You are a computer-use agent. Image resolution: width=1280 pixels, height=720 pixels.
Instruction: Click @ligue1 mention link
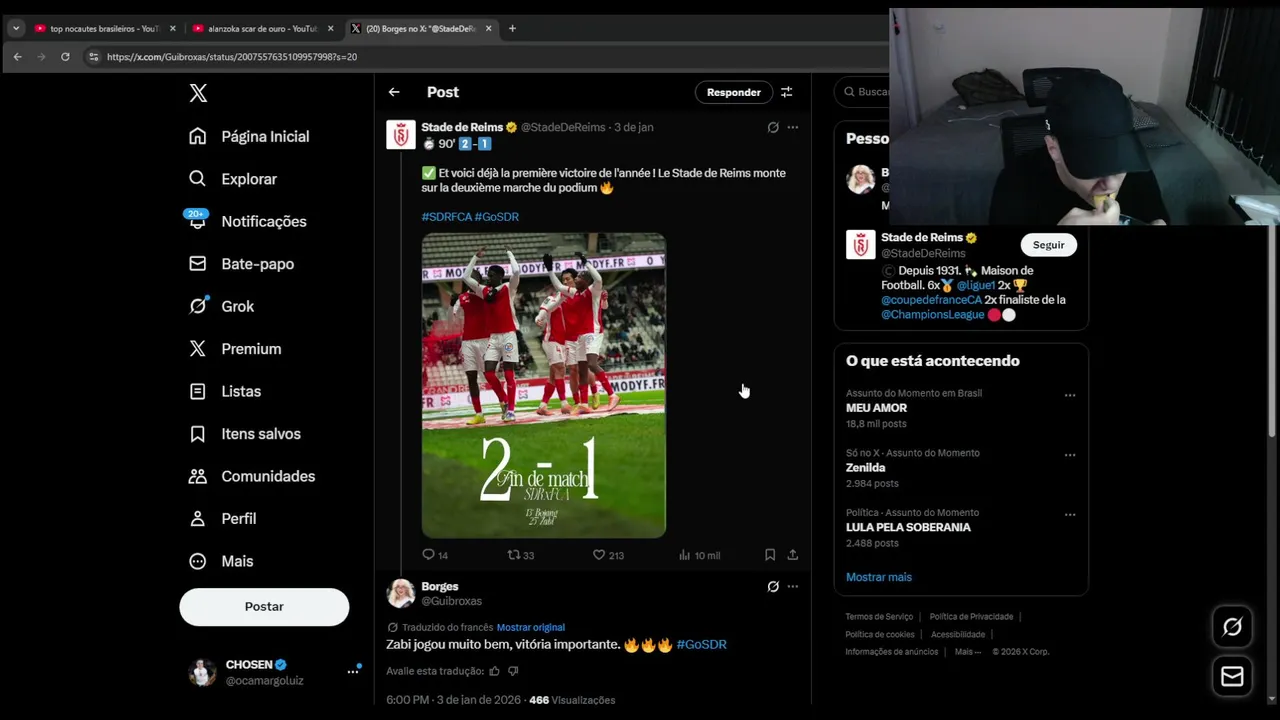[x=976, y=285]
